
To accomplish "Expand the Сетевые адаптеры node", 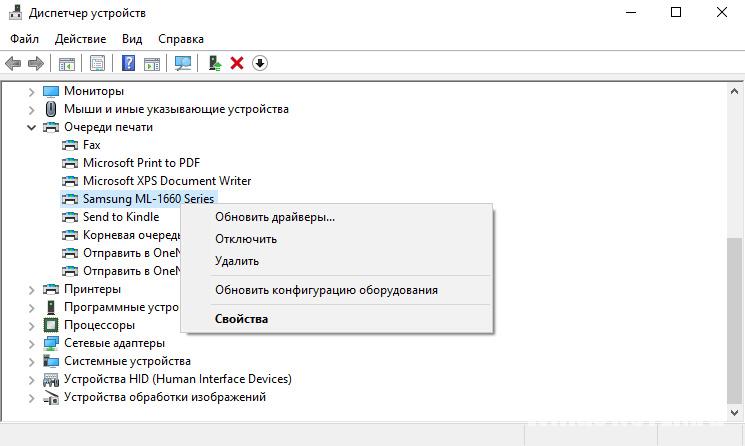I will tap(31, 344).
